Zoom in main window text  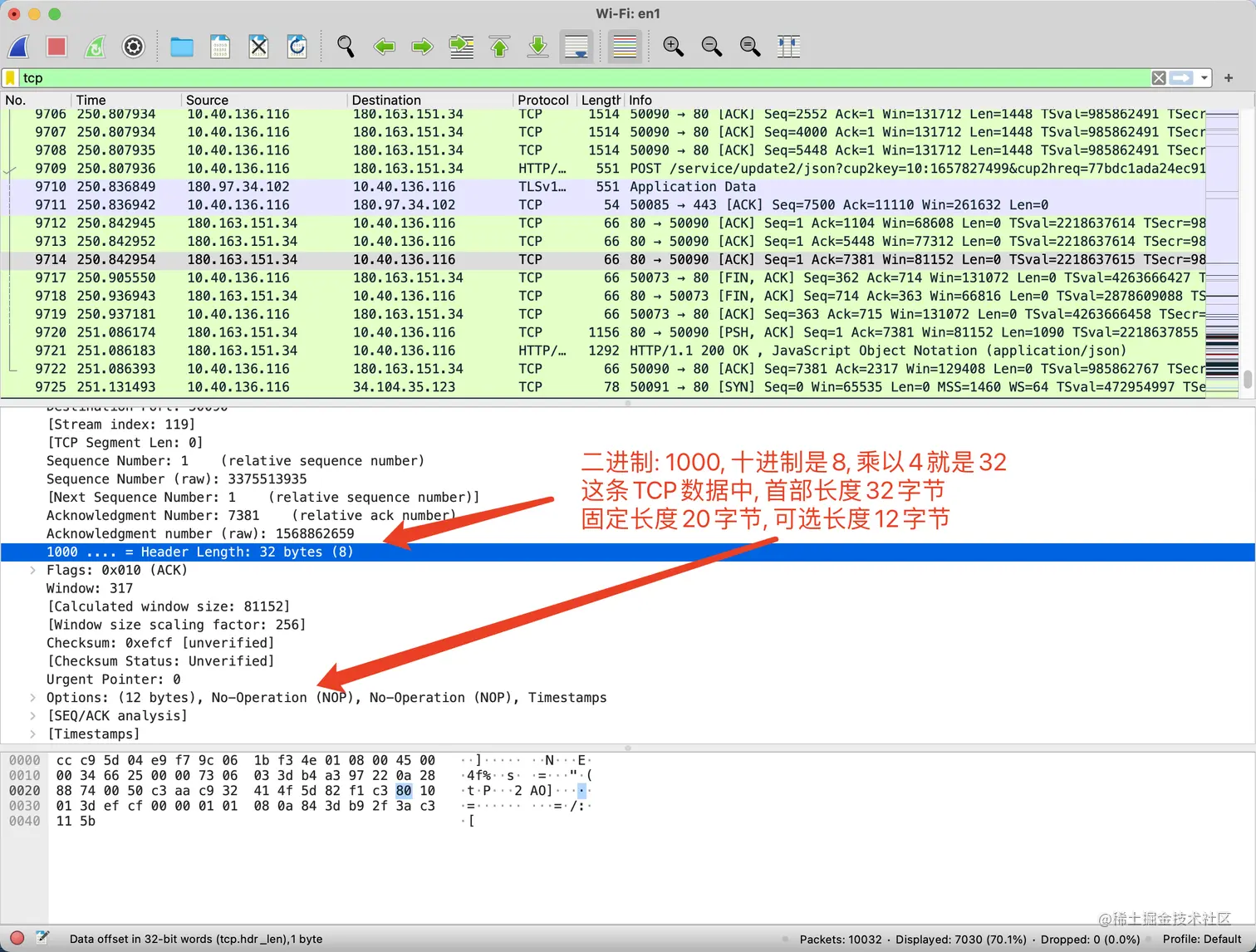(x=673, y=47)
